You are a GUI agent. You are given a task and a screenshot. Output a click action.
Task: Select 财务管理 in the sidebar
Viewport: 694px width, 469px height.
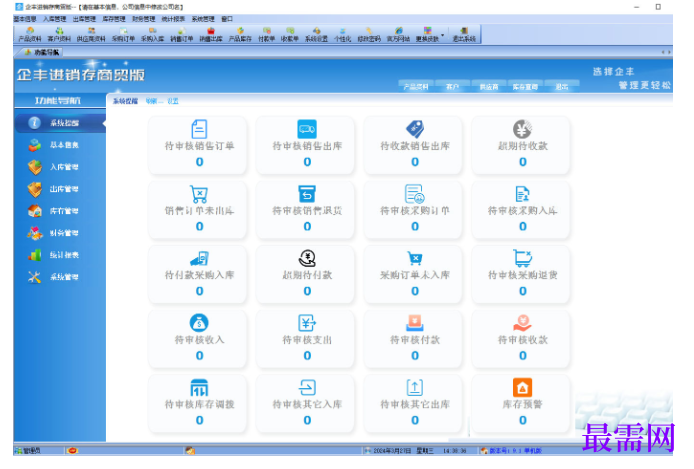60,233
